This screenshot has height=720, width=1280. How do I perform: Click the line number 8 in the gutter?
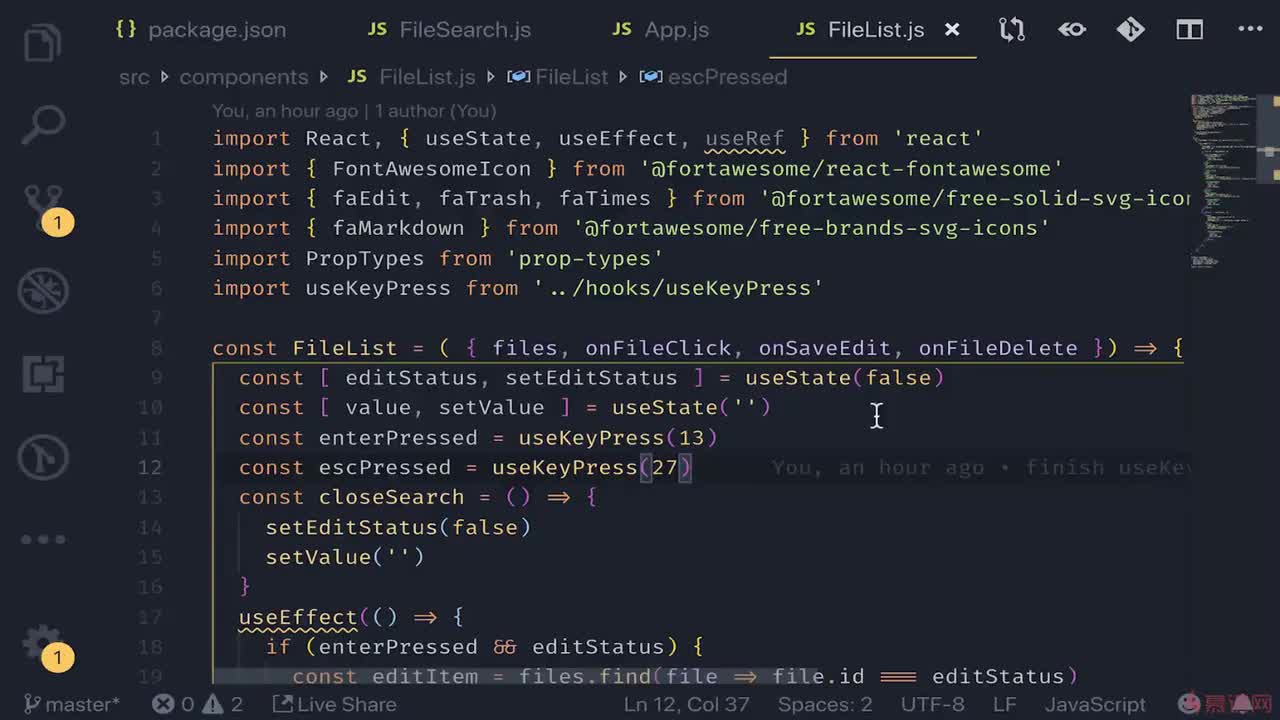pos(156,348)
